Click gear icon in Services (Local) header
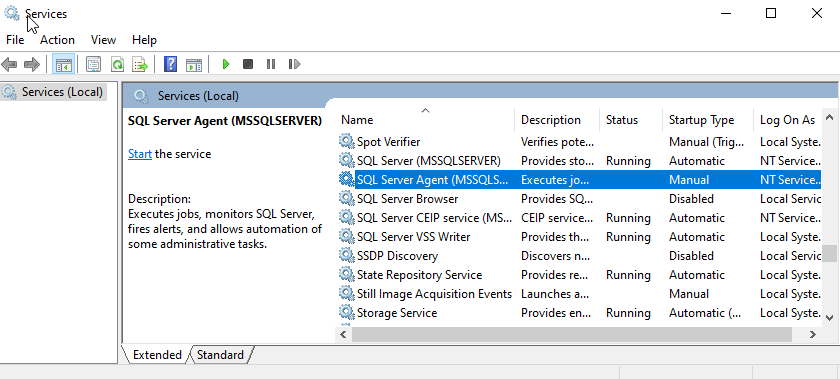Image resolution: width=840 pixels, height=379 pixels. point(141,96)
